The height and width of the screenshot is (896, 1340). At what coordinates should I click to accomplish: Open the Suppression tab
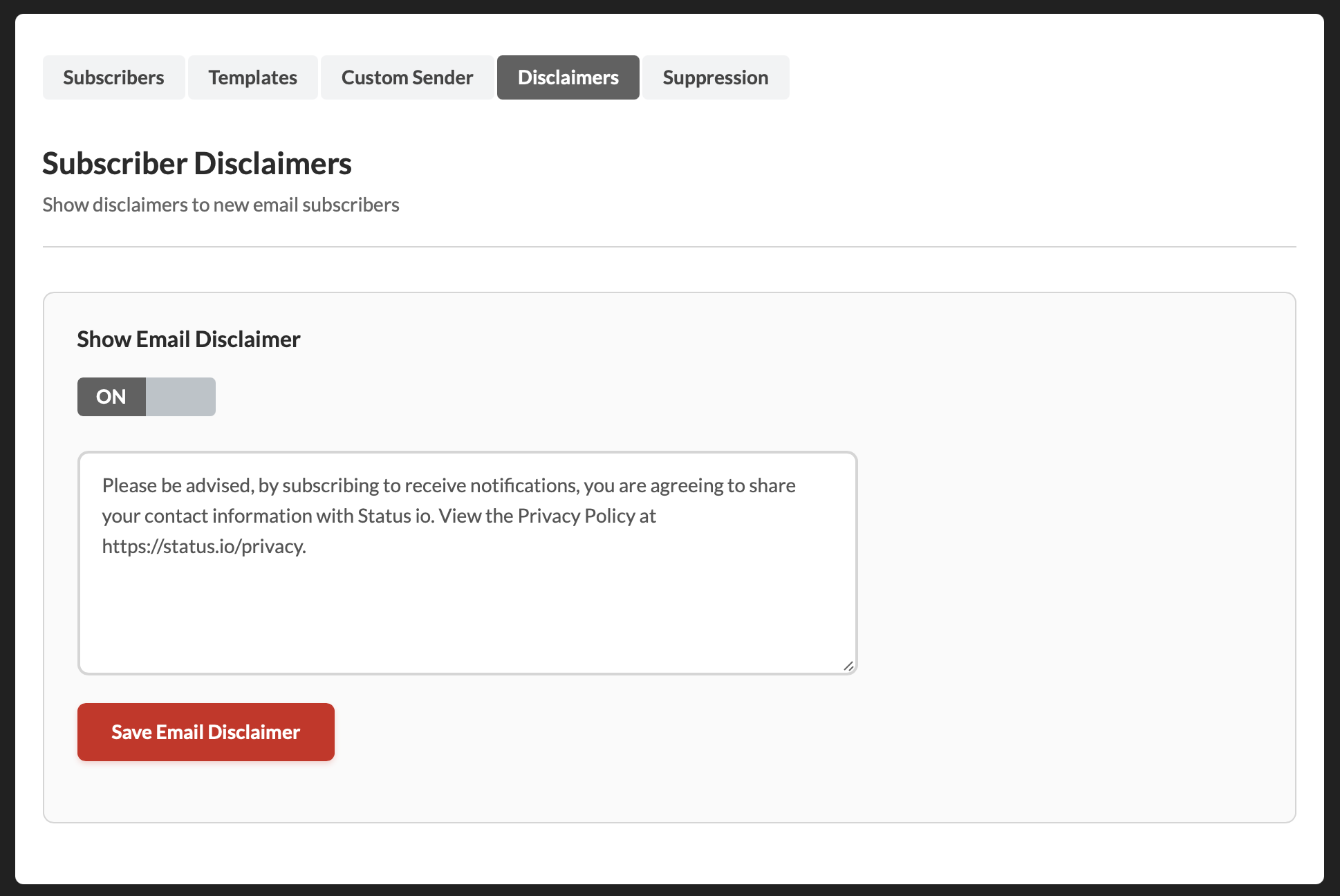pos(715,77)
